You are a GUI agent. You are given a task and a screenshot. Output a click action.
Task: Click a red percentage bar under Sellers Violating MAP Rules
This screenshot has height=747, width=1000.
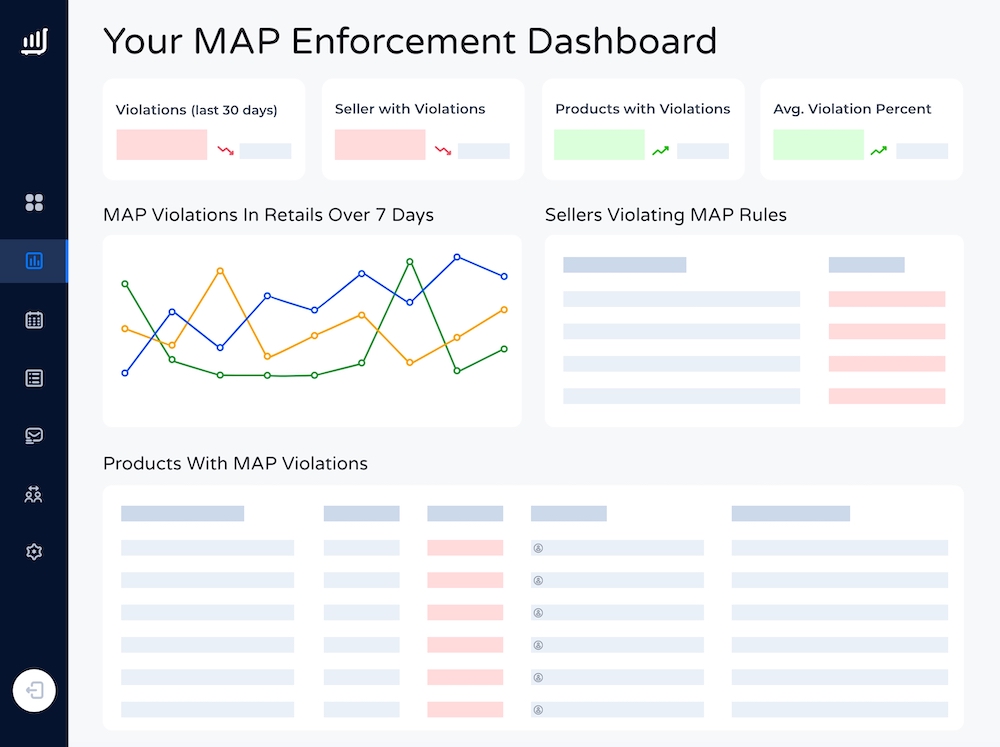pos(886,298)
